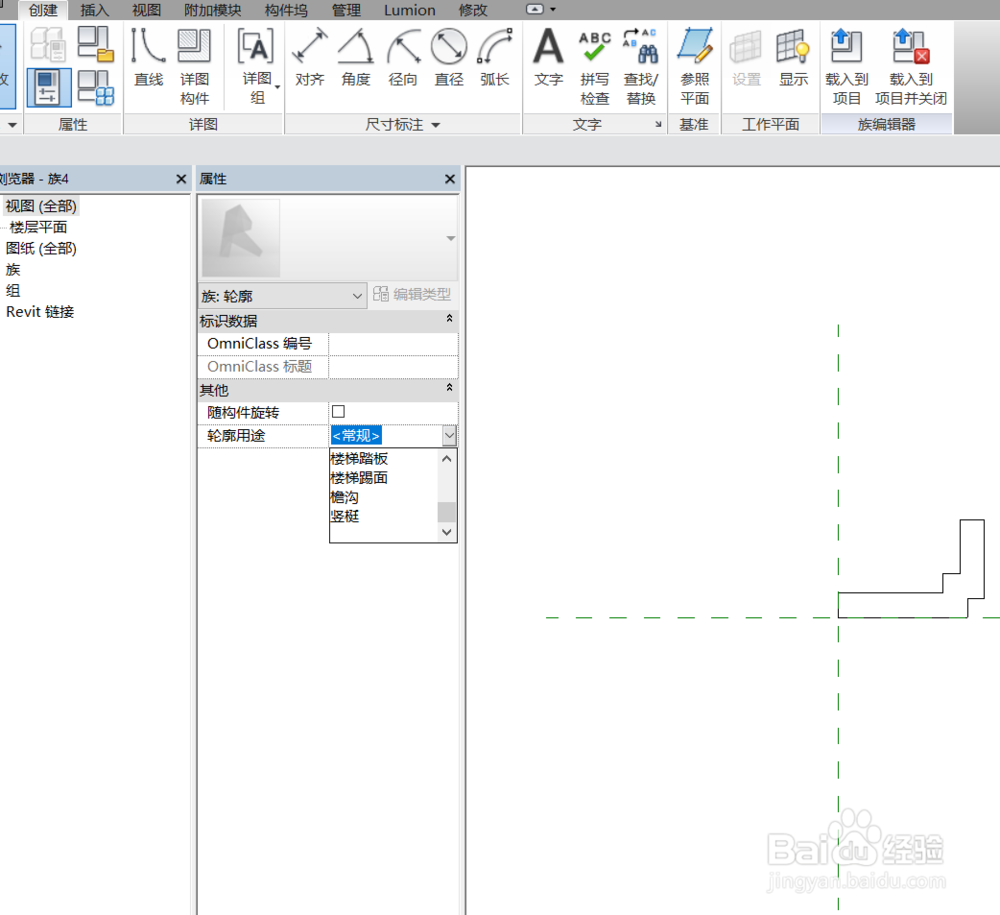Switch to the 创建 ribbon tab
This screenshot has height=915, width=1000.
[43, 10]
